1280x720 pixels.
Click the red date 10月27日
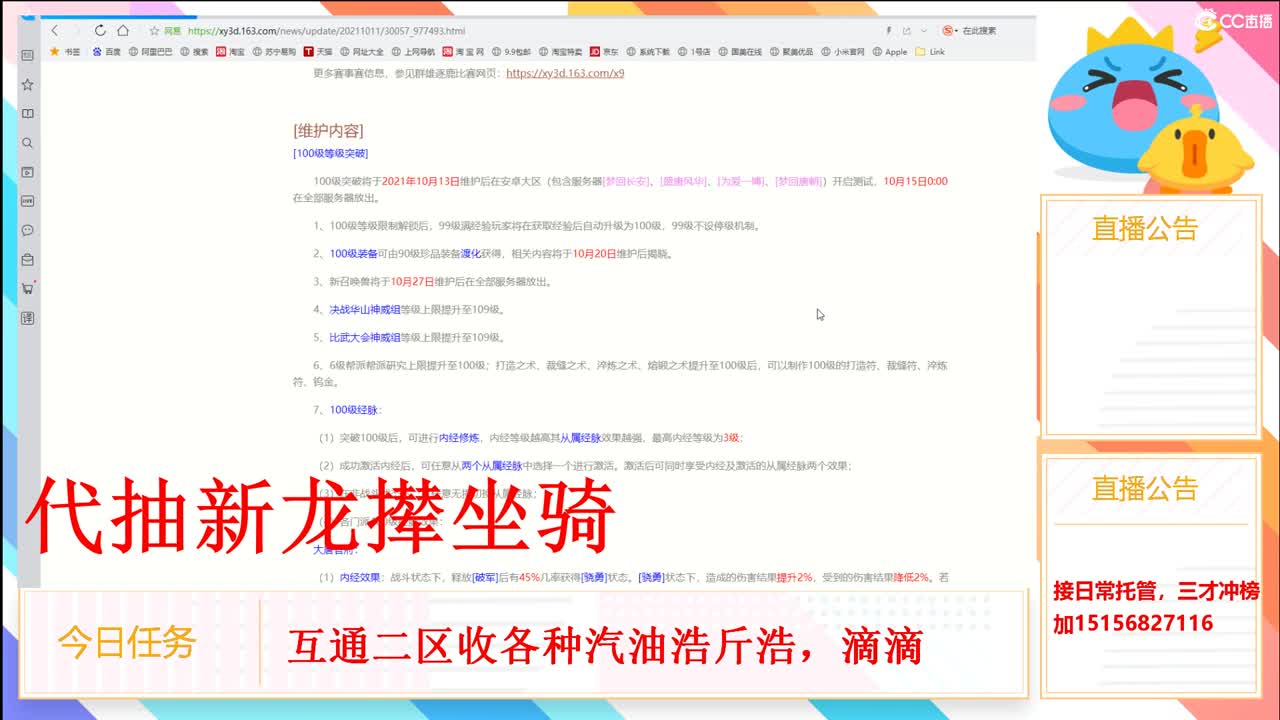(412, 281)
